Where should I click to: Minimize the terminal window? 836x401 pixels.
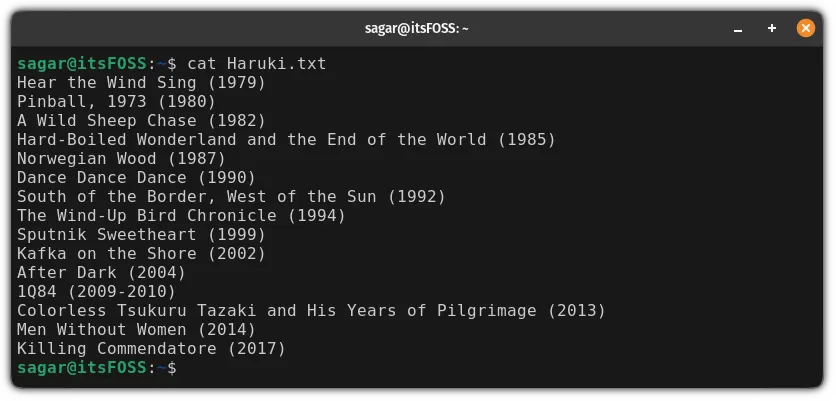738,29
